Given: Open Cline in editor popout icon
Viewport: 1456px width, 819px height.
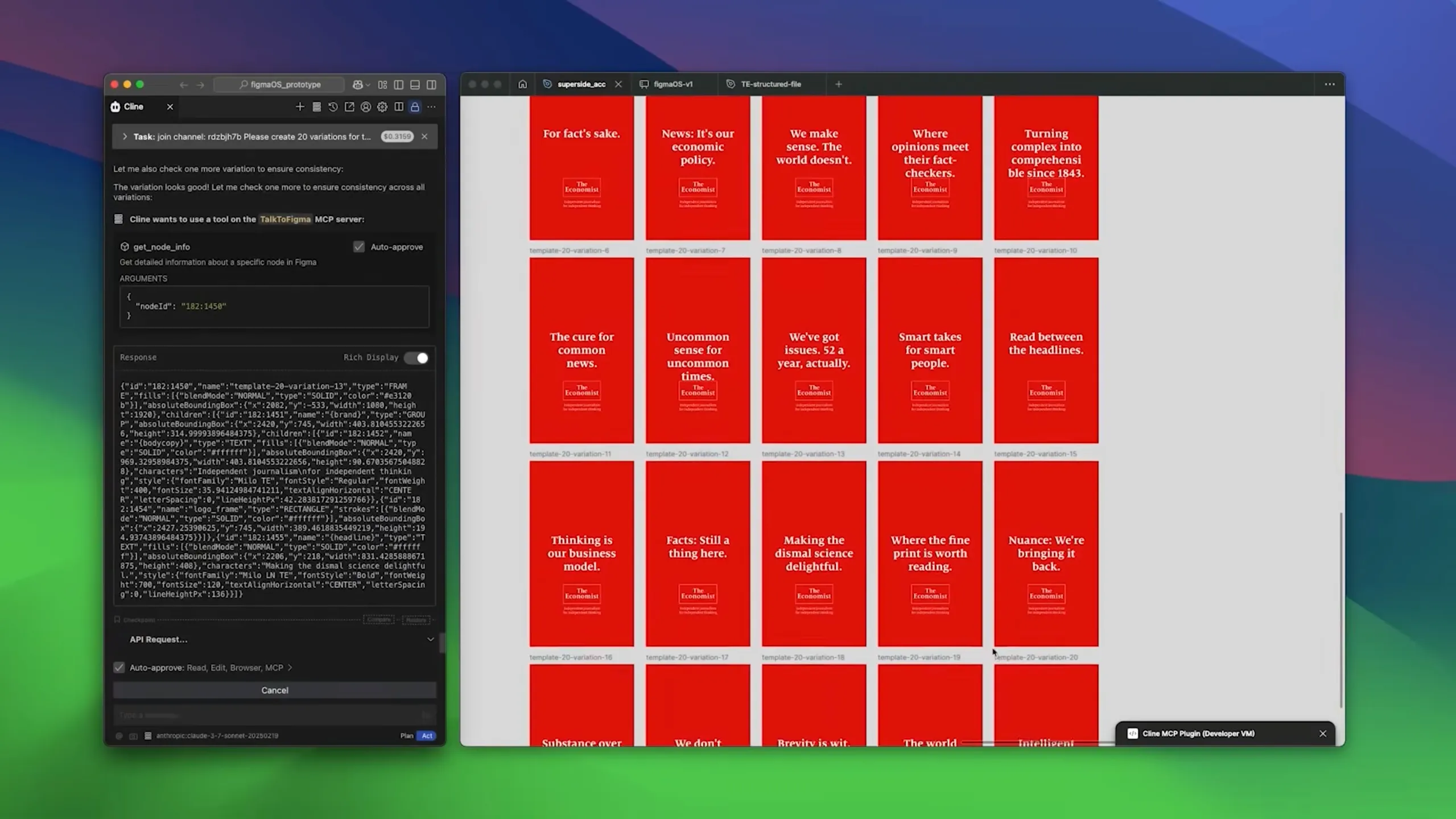Looking at the screenshot, I should [349, 106].
